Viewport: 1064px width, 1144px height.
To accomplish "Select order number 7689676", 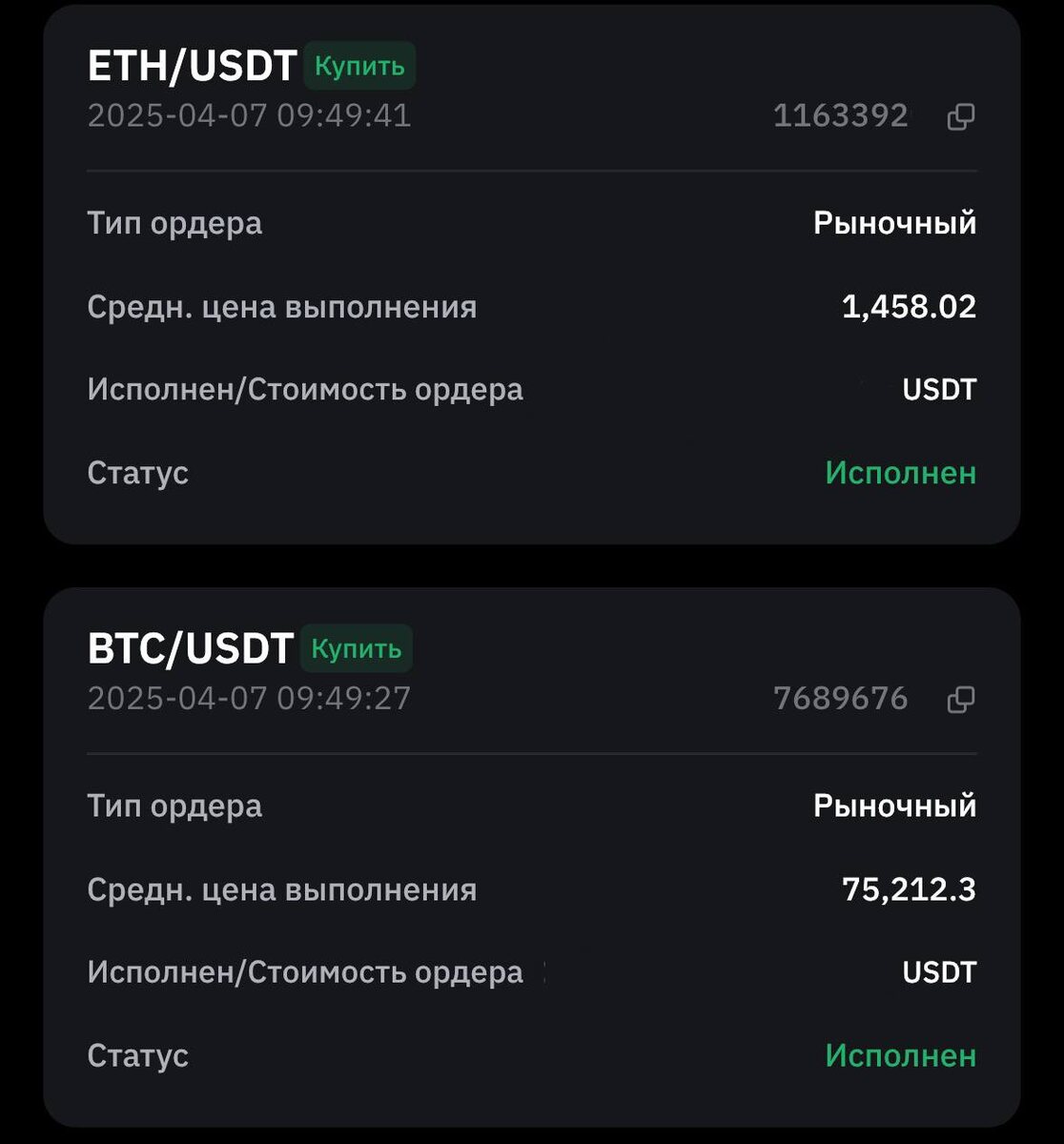I will [840, 699].
